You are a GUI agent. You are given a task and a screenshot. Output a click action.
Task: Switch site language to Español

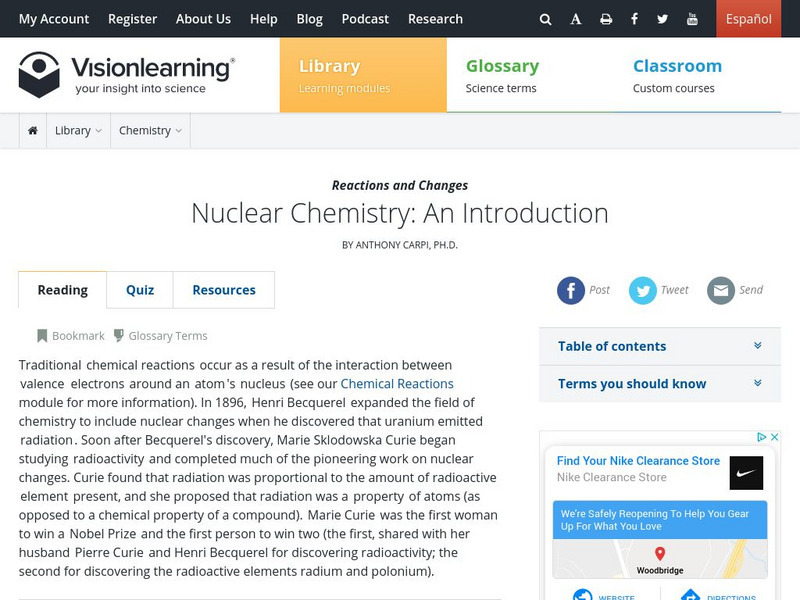748,19
